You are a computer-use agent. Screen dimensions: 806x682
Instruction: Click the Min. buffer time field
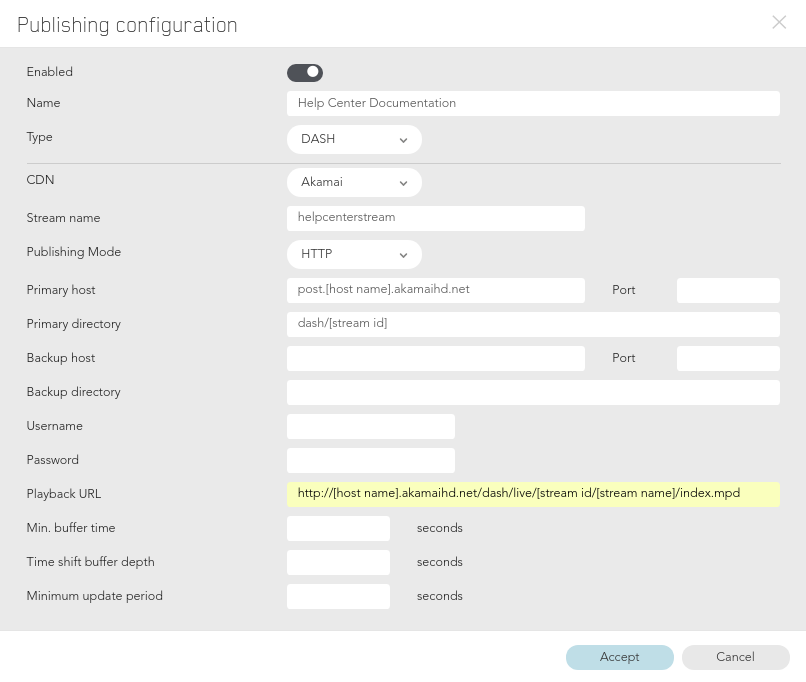pyautogui.click(x=338, y=528)
